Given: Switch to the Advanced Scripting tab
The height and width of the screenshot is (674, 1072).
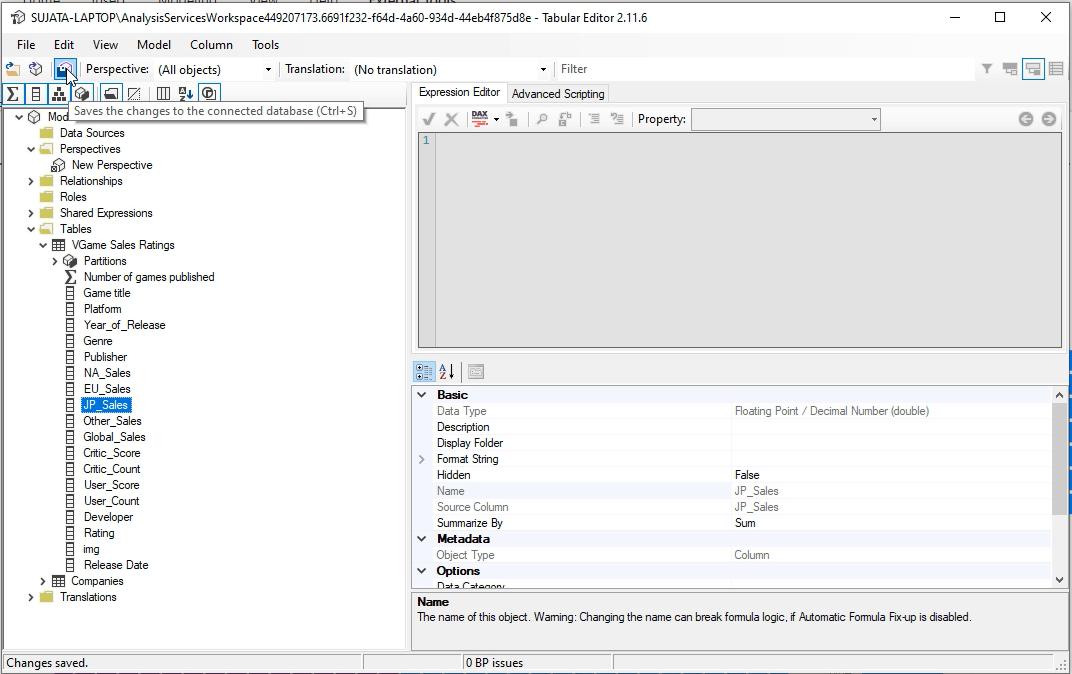Looking at the screenshot, I should 558,94.
